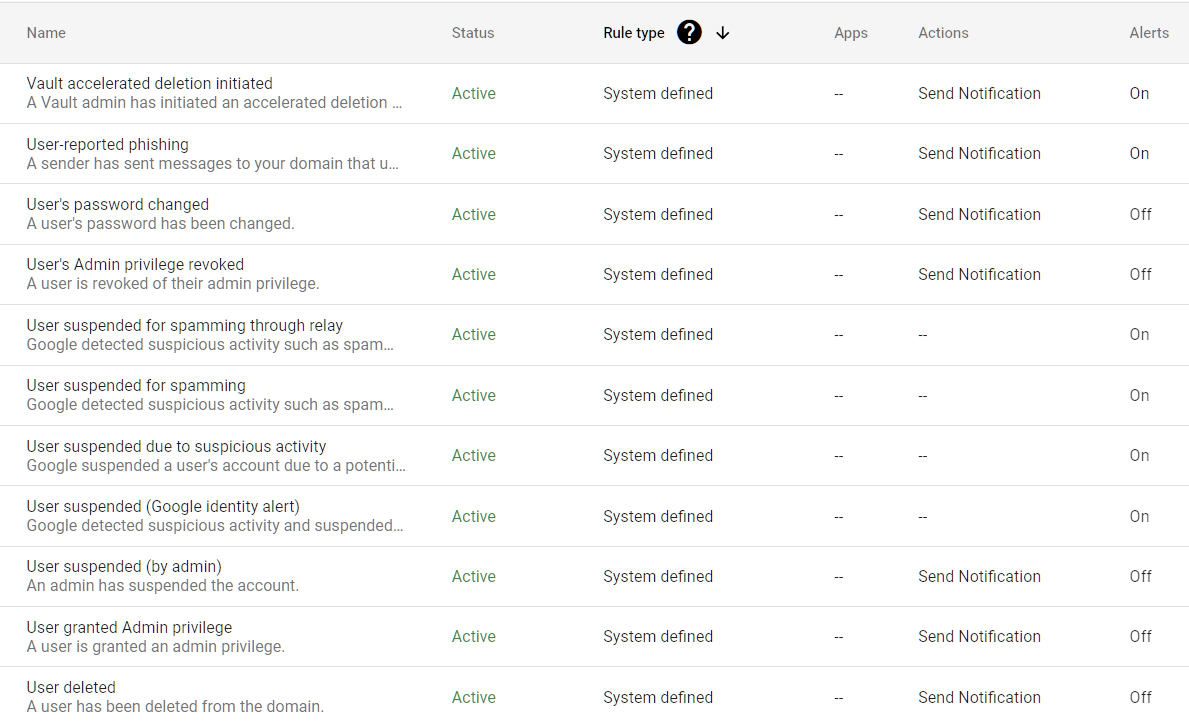Viewport: 1189px width, 725px height.
Task: Click the Alerts column header
Action: [x=1149, y=33]
